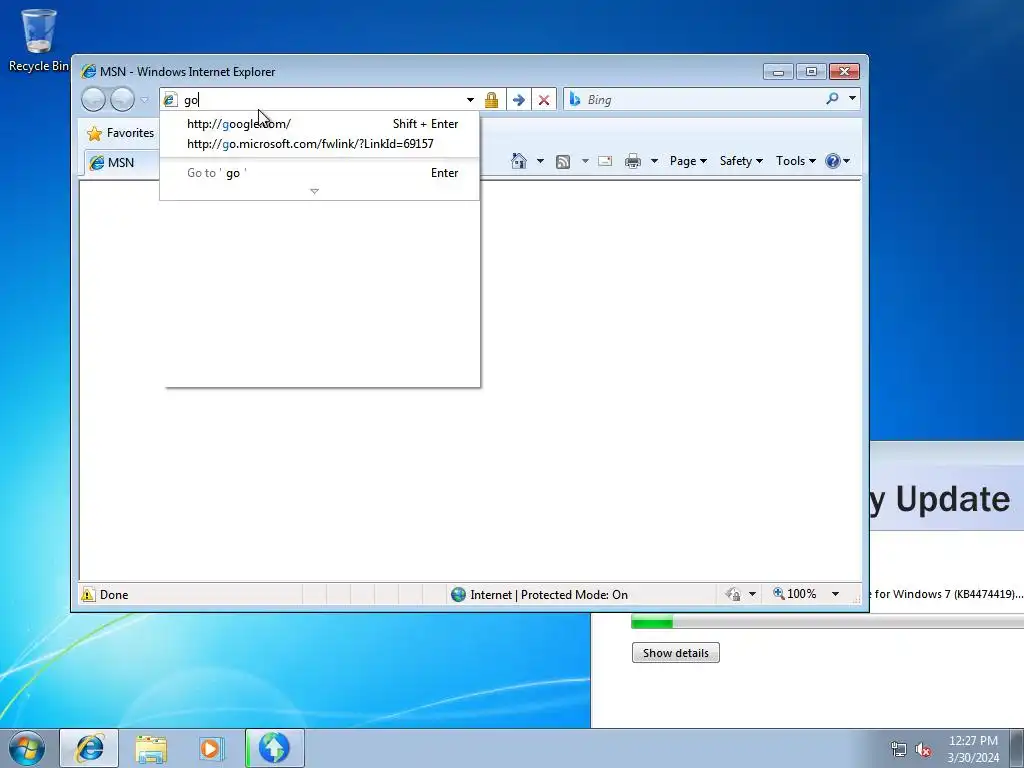The image size is (1024, 768).
Task: Click the Home toolbar icon
Action: pyautogui.click(x=519, y=161)
